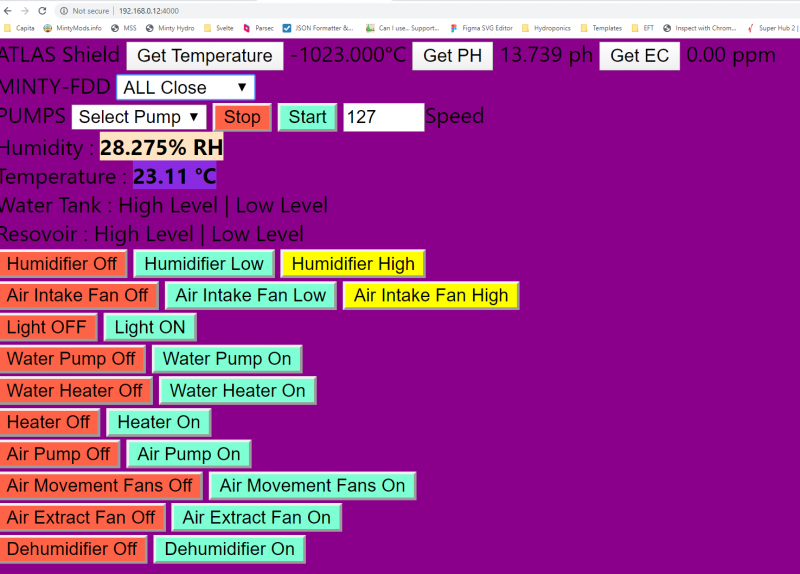Viewport: 800px width, 574px height.
Task: Click the Not secure site info icon
Action: (64, 10)
